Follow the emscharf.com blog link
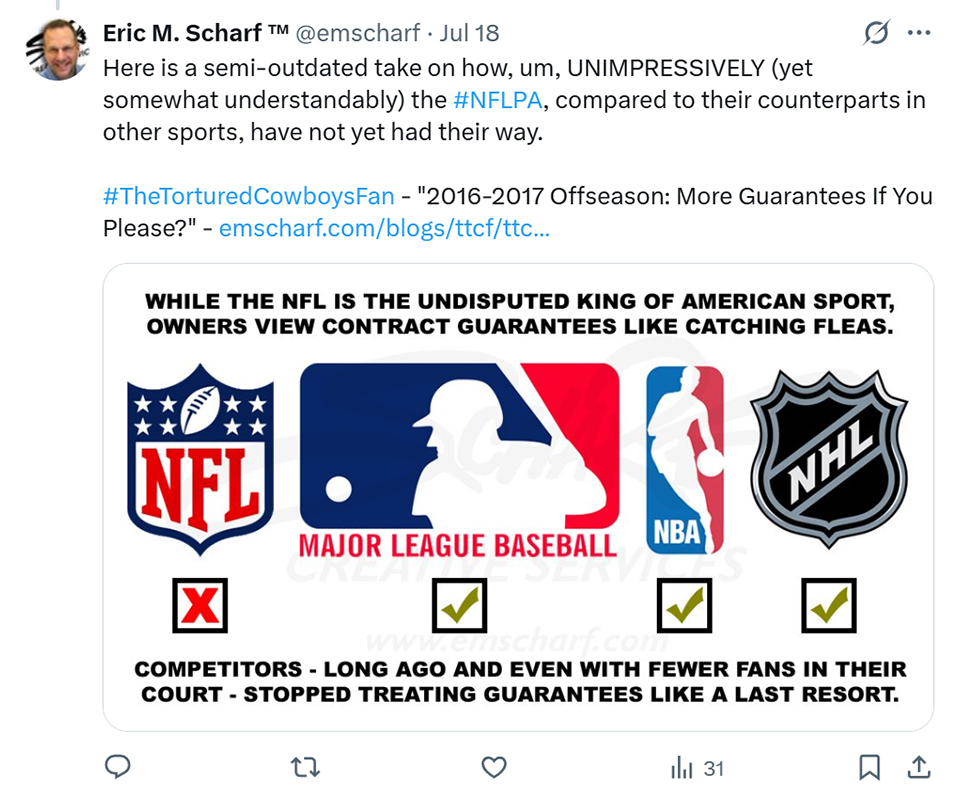The image size is (960, 807). coord(384,228)
